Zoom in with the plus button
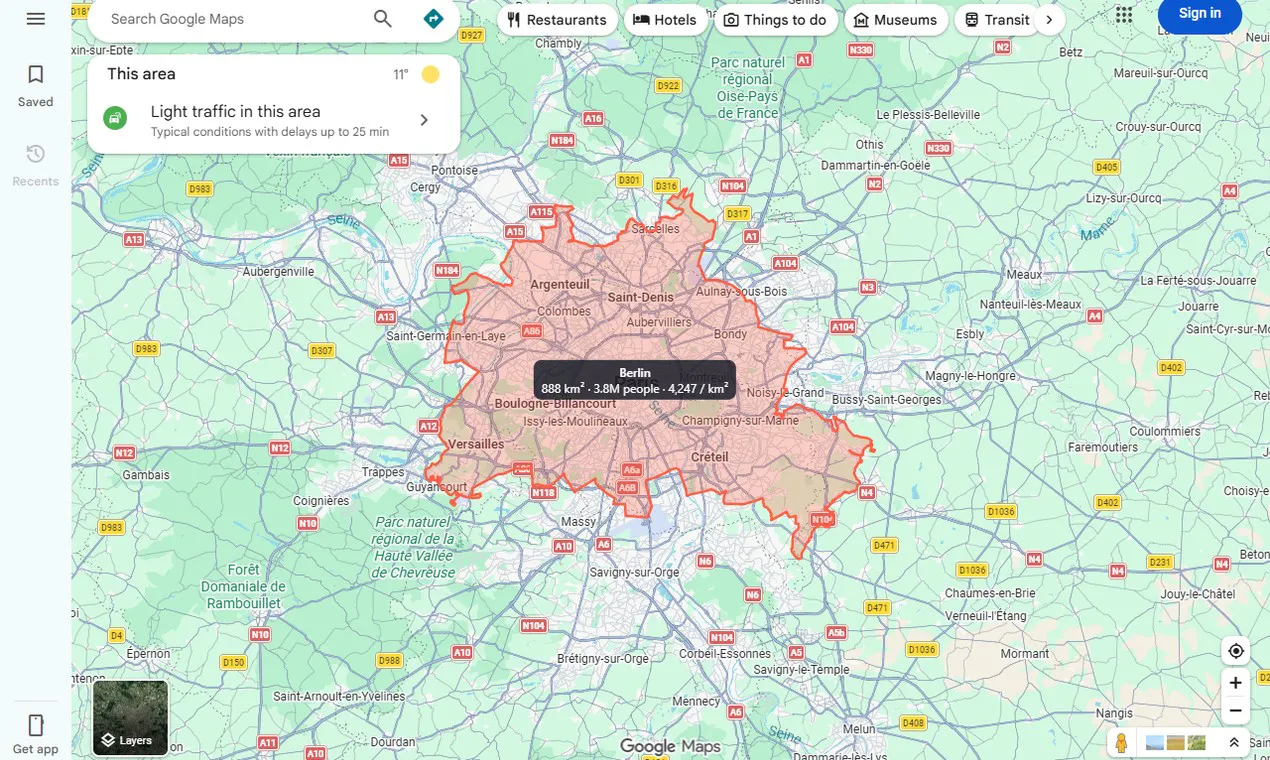Screen dimensions: 1270x760 point(1236,683)
